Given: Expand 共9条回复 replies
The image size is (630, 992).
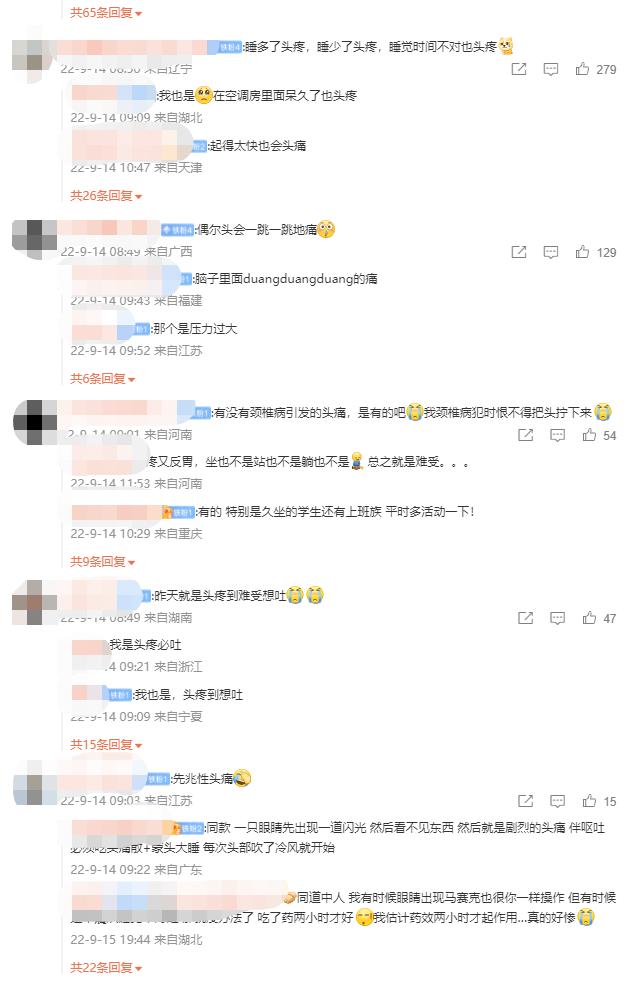Looking at the screenshot, I should [102, 561].
